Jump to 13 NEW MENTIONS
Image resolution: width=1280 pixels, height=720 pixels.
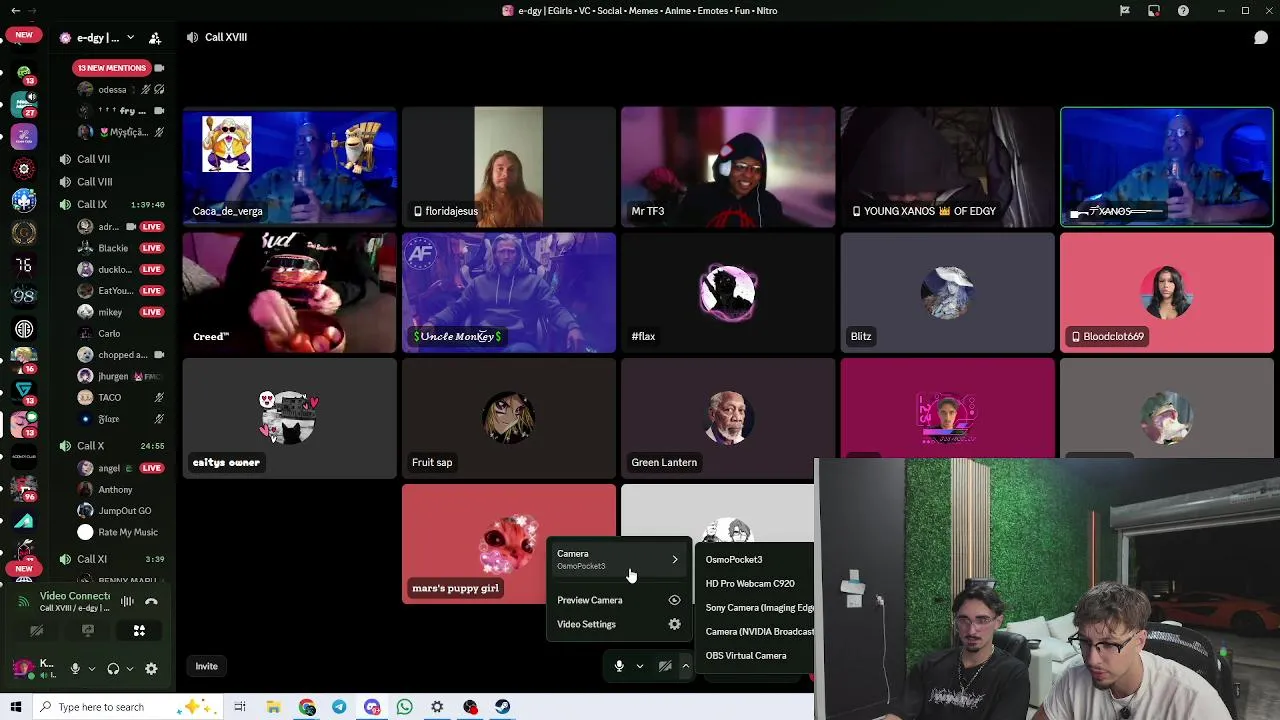tap(111, 68)
